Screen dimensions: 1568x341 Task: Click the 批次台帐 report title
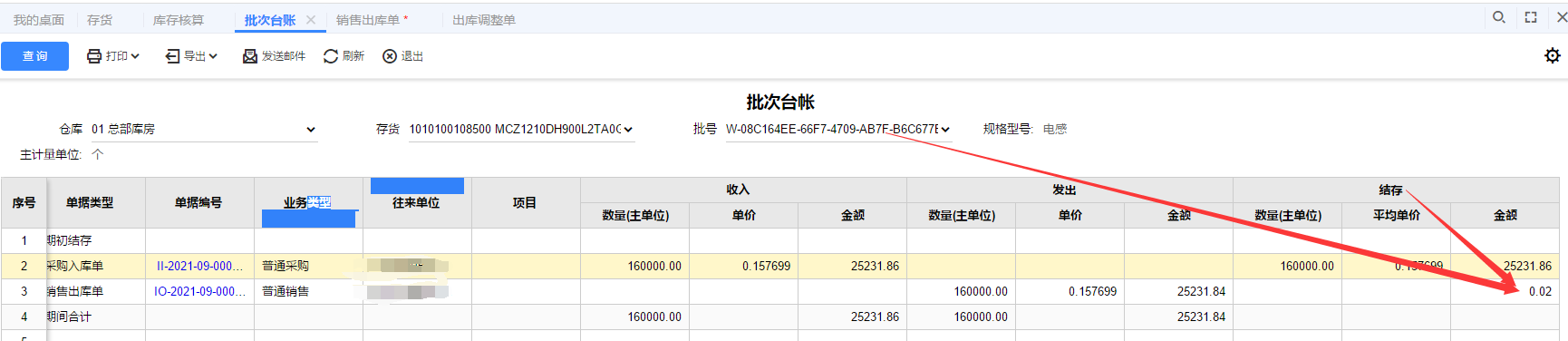[780, 102]
